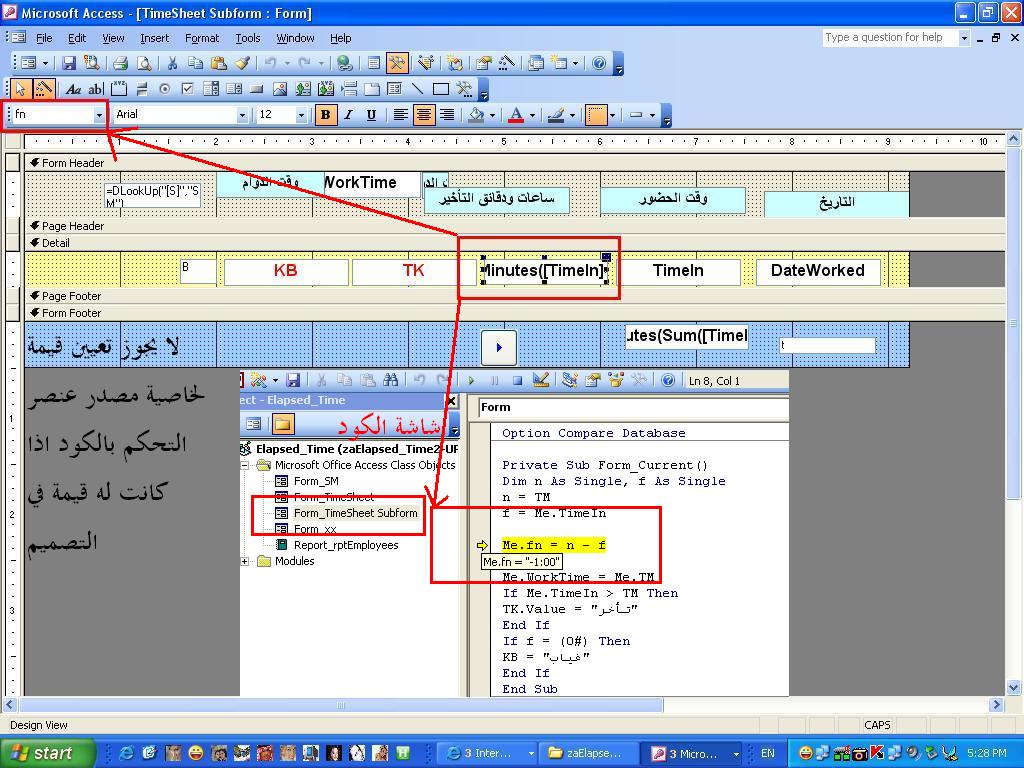1024x768 pixels.
Task: Click the next-record arrow button in the form footer
Action: coord(499,347)
